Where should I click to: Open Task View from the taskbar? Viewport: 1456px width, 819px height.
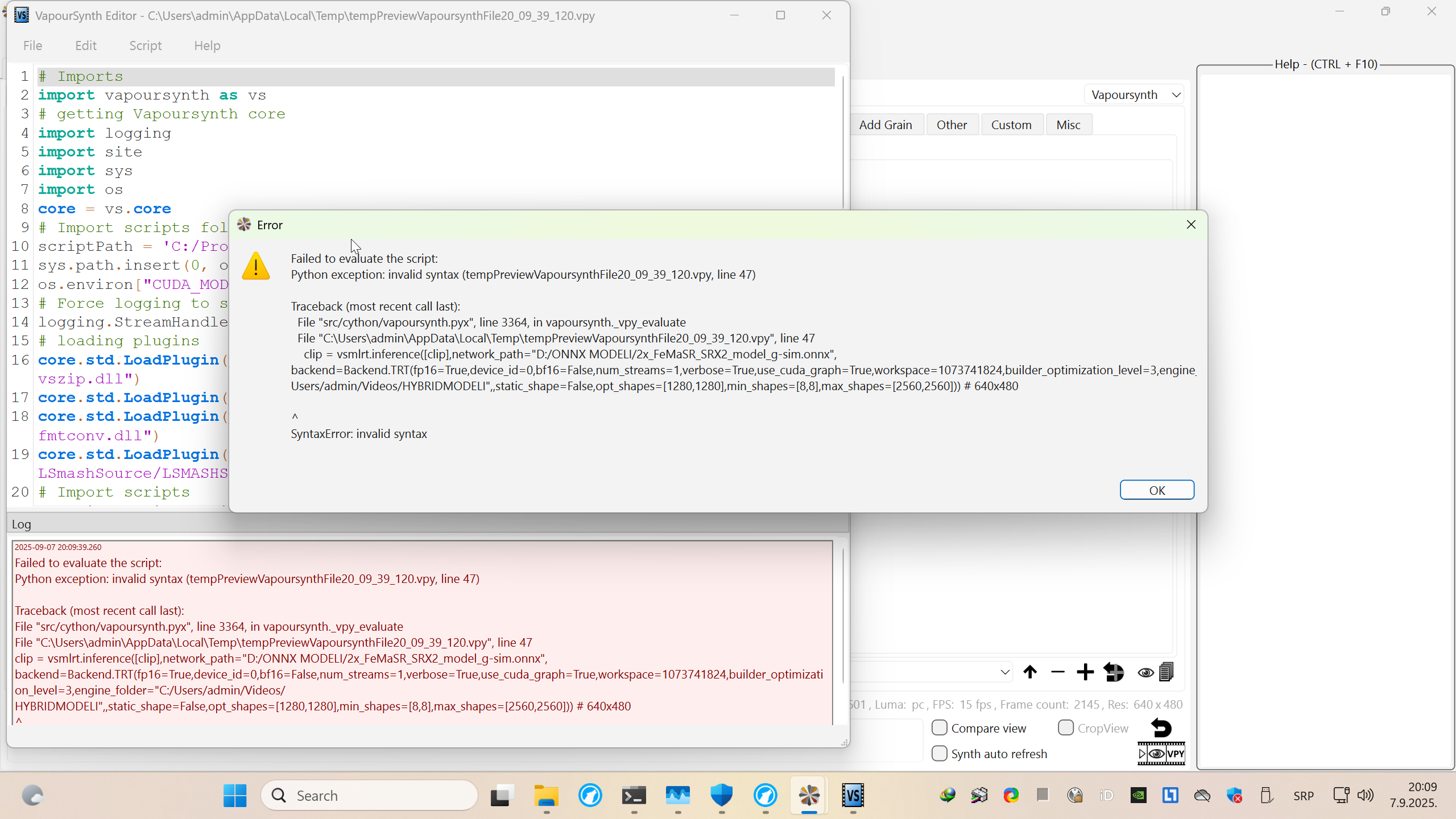(x=502, y=795)
